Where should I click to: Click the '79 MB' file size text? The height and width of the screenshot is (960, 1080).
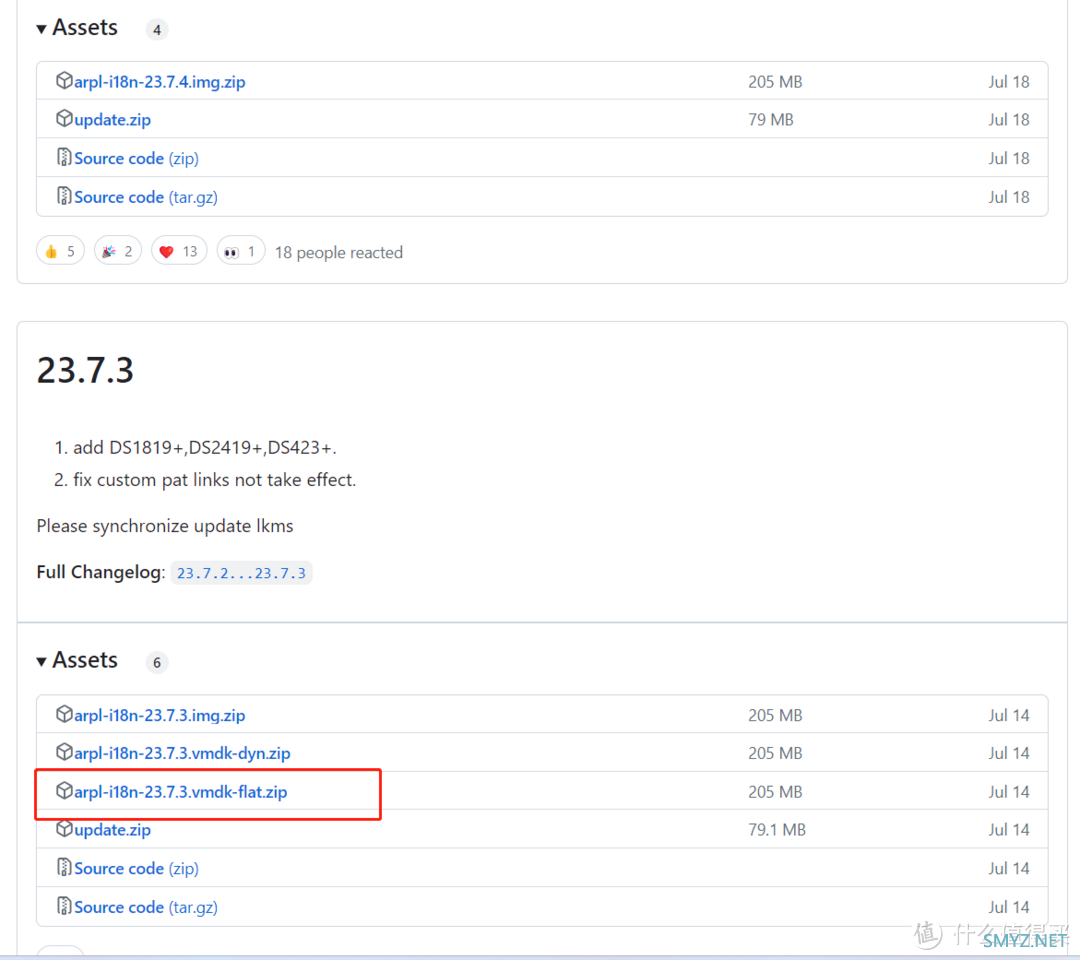[x=771, y=120]
